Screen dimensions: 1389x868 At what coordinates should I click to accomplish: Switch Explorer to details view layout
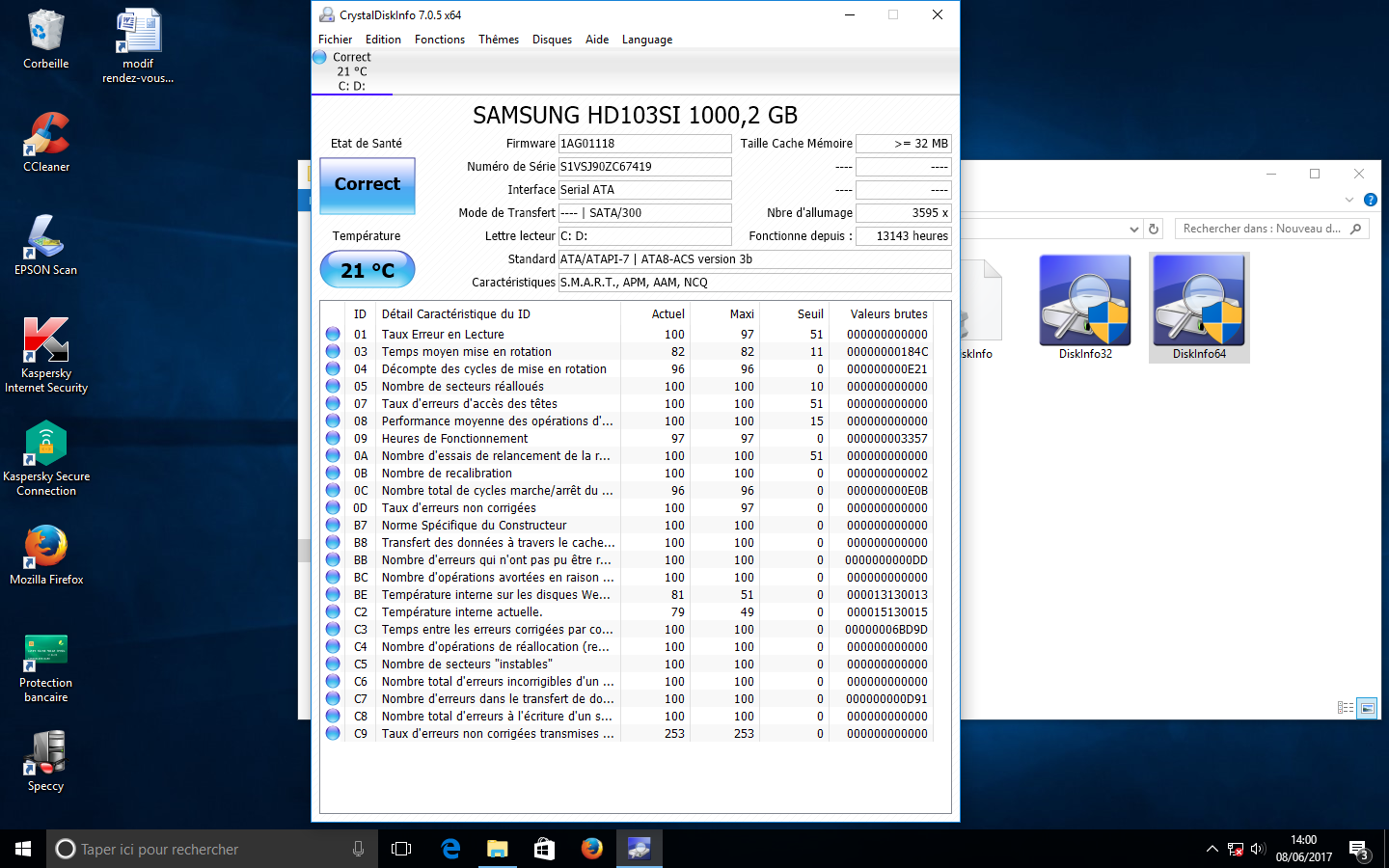[1346, 708]
